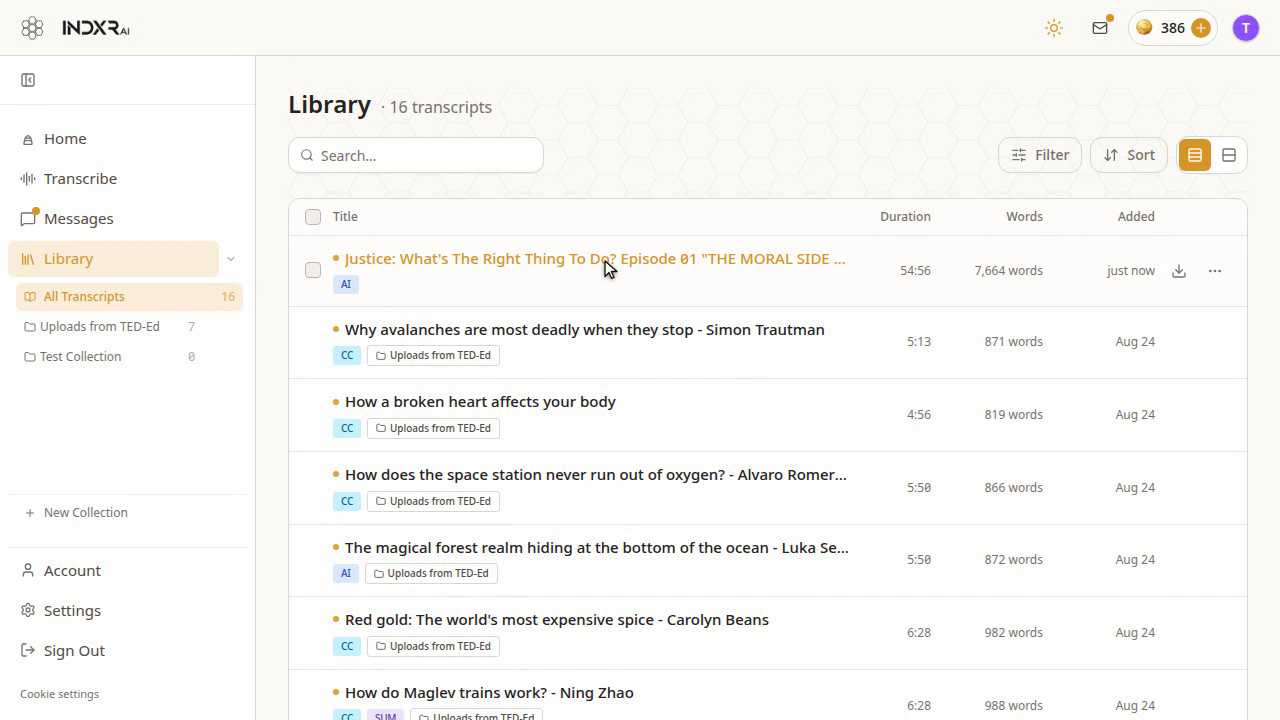The width and height of the screenshot is (1280, 720).
Task: Collapse the sidebar with the panel icon
Action: click(28, 80)
